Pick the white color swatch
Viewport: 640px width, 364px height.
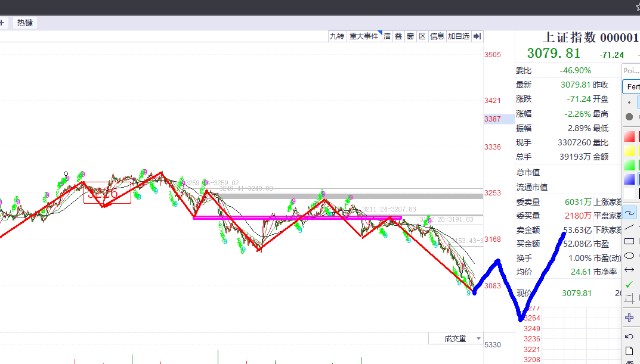pos(629,193)
